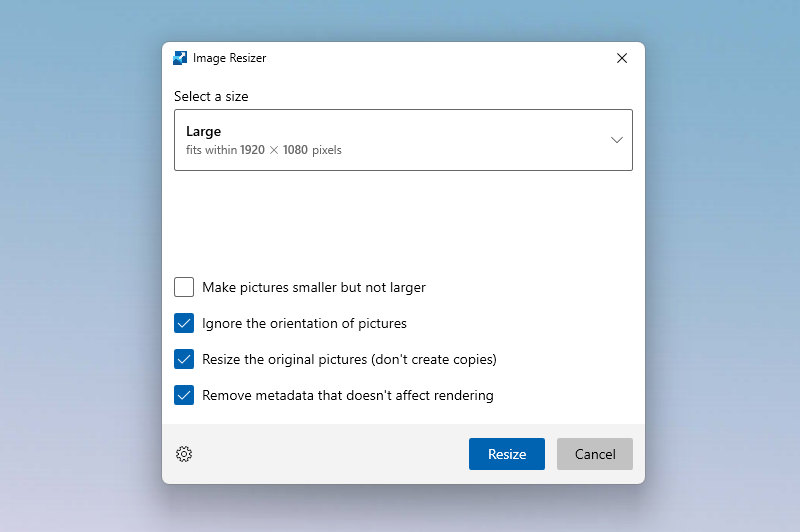Viewport: 800px width, 532px height.
Task: Click the Image Resizer app icon in title bar
Action: [x=180, y=58]
